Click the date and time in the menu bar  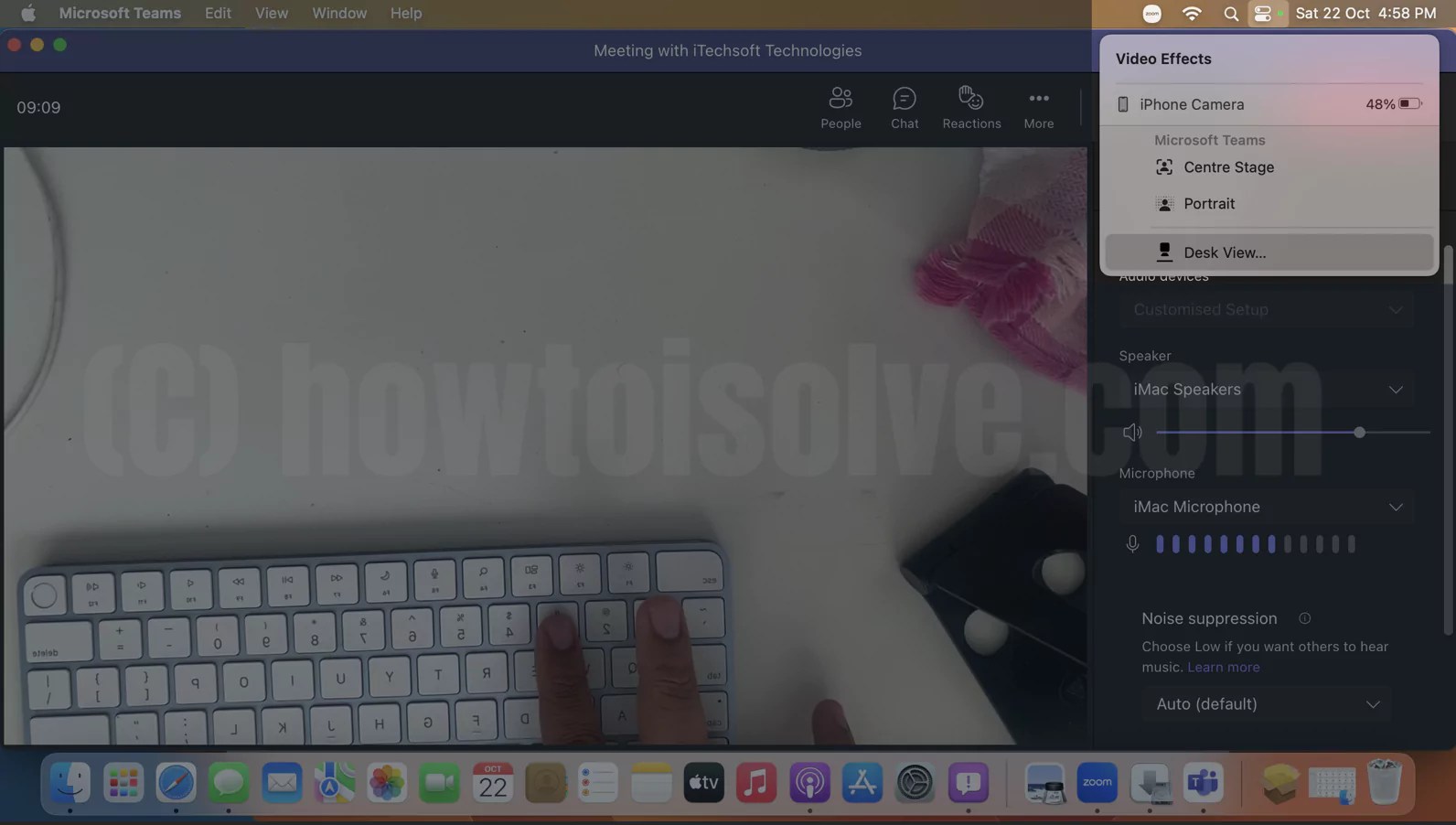tap(1365, 13)
